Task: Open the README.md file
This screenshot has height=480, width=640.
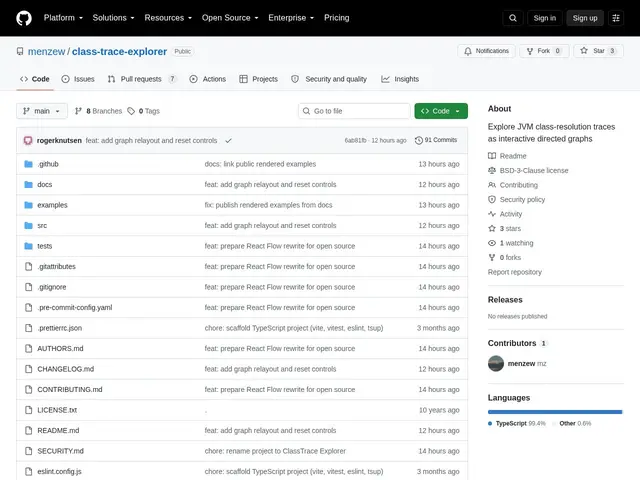Action: [x=58, y=430]
